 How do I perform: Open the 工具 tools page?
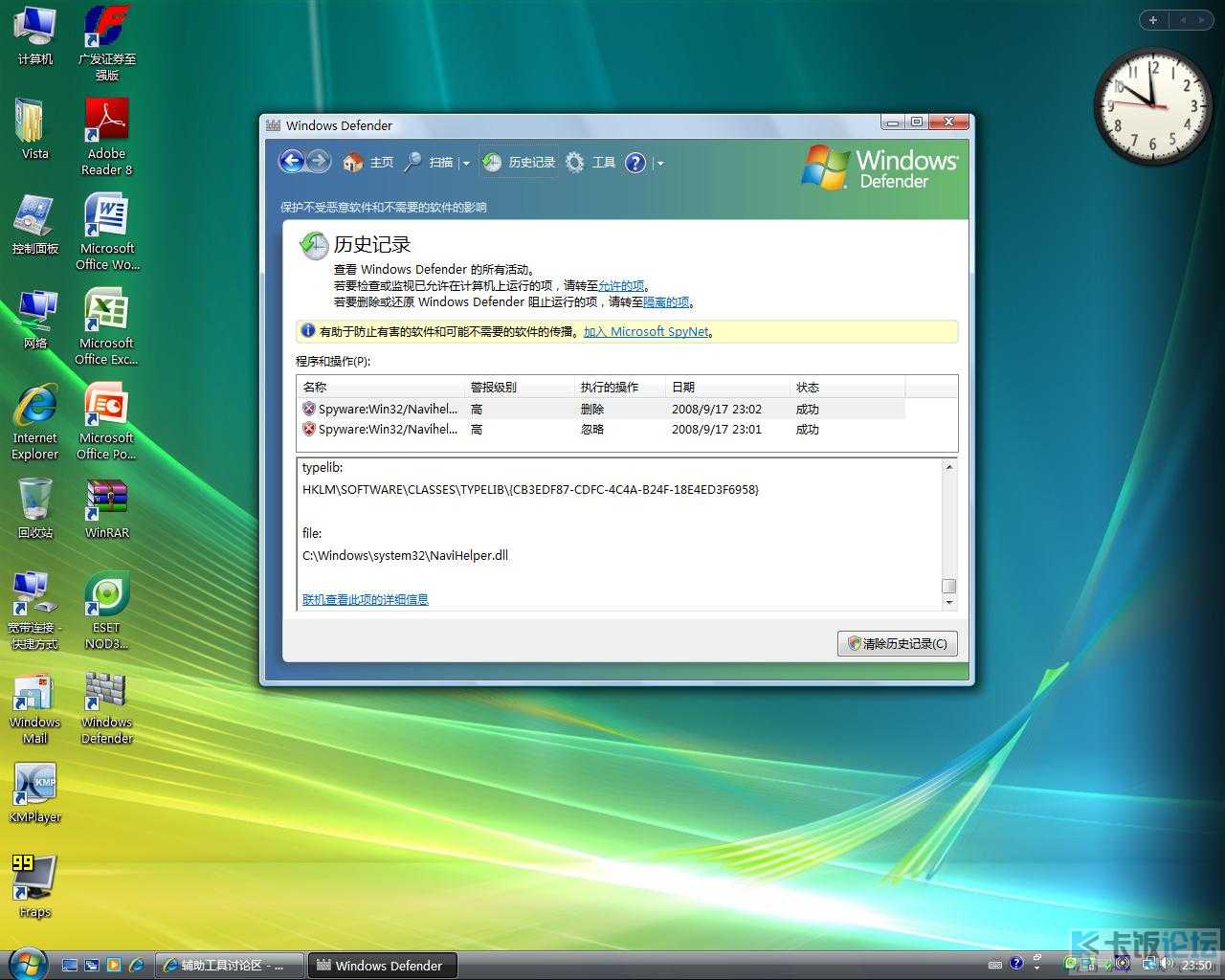tap(590, 163)
